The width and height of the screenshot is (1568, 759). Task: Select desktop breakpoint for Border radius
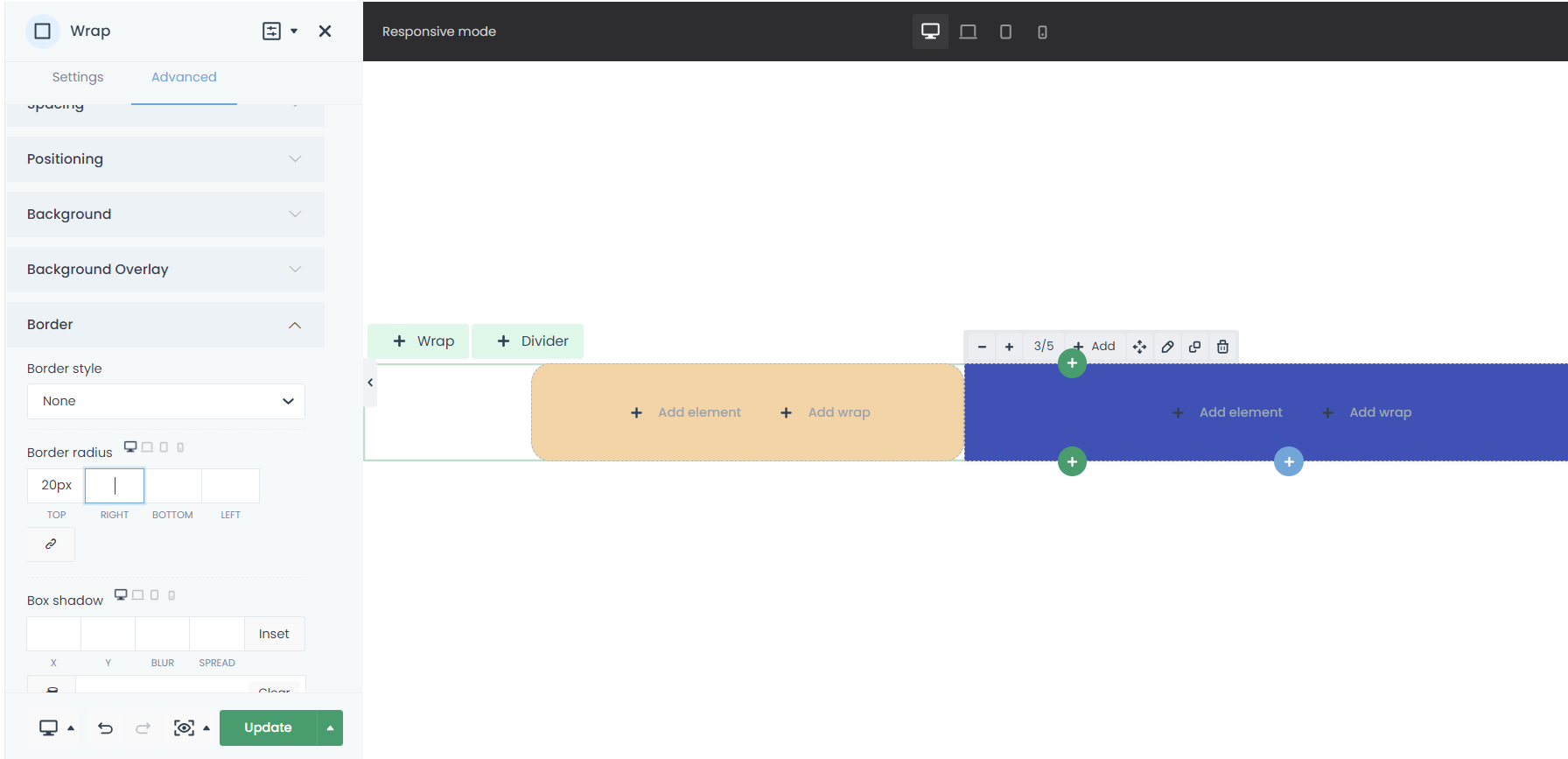130,447
